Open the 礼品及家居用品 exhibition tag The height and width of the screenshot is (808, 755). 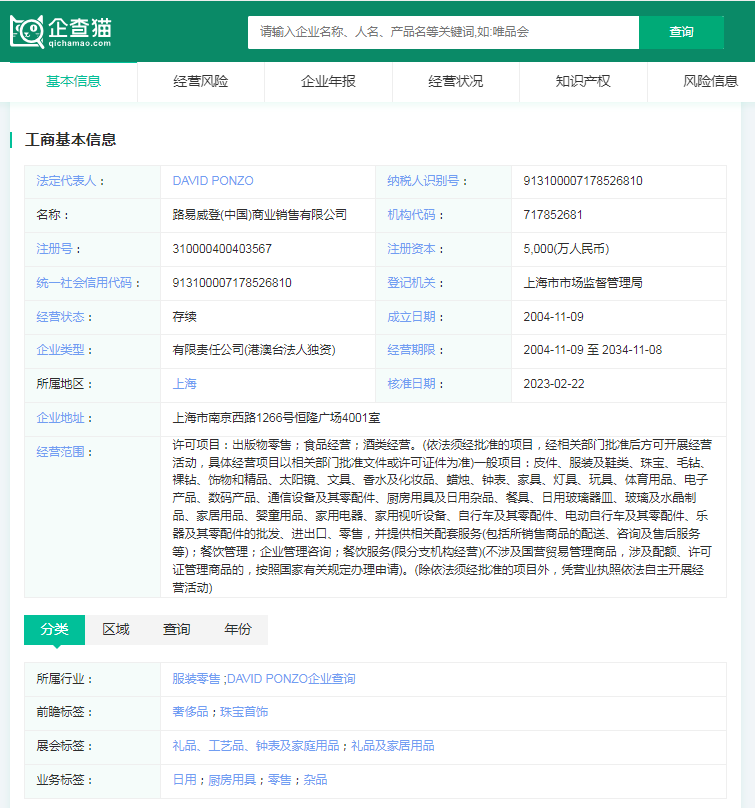click(393, 746)
